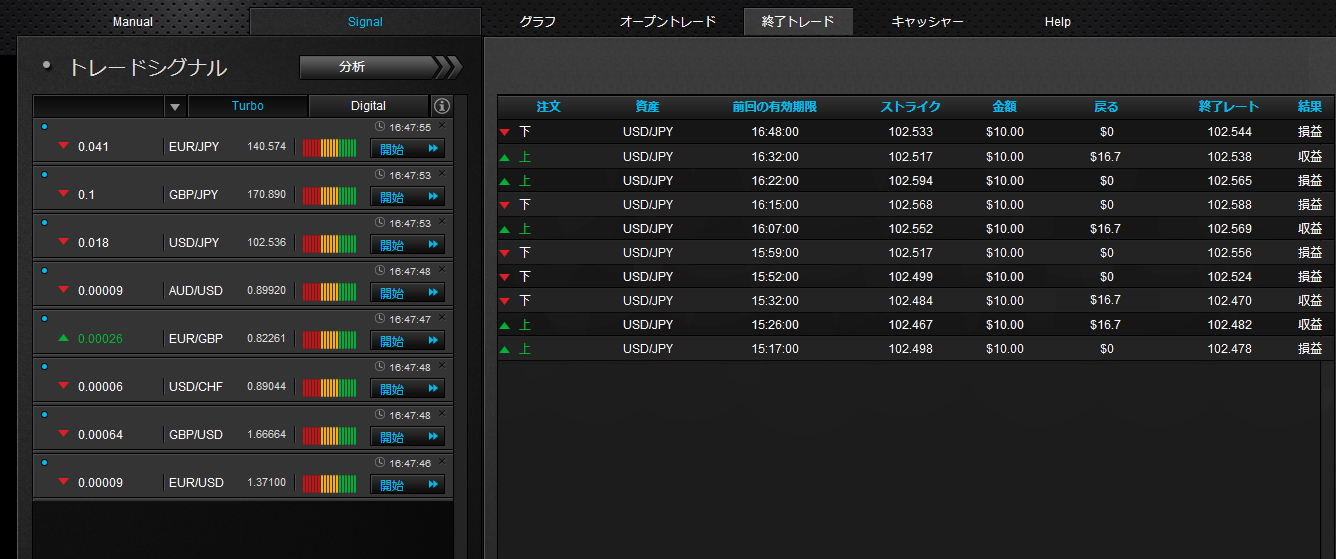Select the Signal tab
Image resolution: width=1336 pixels, height=559 pixels.
tap(365, 22)
